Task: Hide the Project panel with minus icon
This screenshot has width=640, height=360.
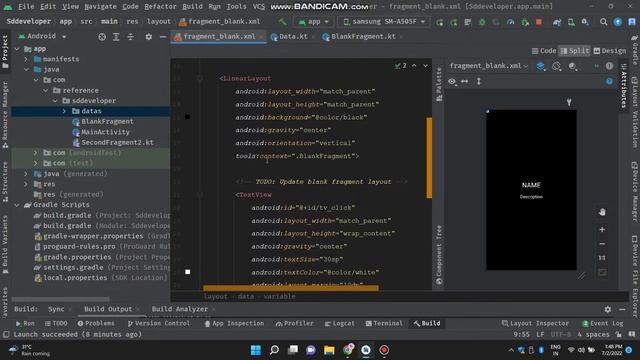Action: coord(162,37)
